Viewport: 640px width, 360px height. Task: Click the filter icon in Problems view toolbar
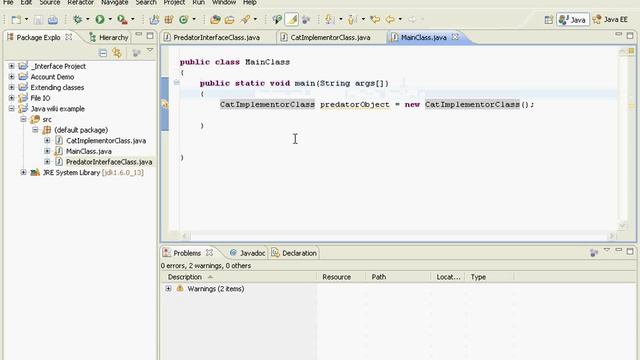coord(594,253)
